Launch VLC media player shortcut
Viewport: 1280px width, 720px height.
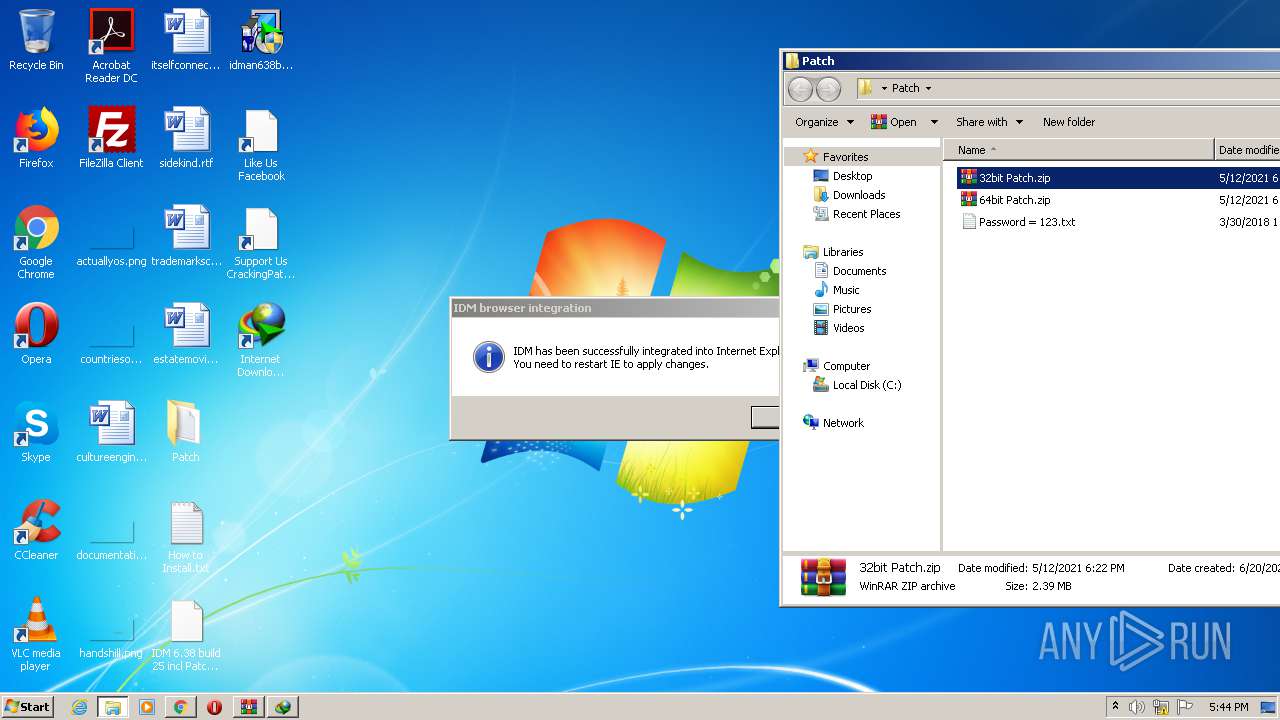click(x=36, y=635)
